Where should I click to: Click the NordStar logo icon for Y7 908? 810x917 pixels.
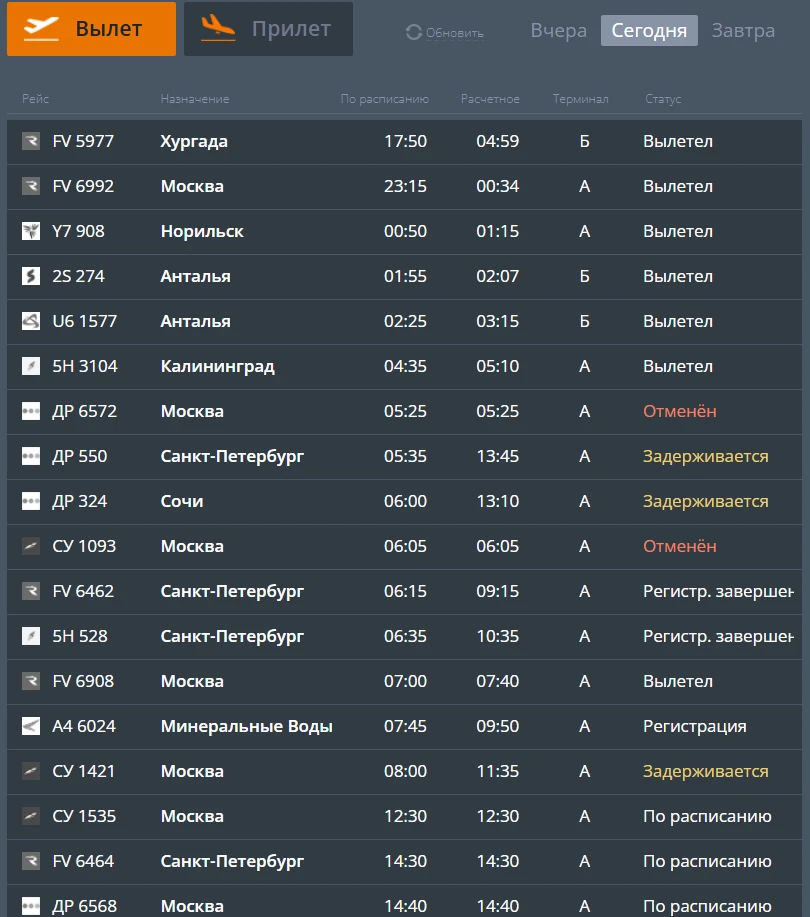tap(31, 232)
